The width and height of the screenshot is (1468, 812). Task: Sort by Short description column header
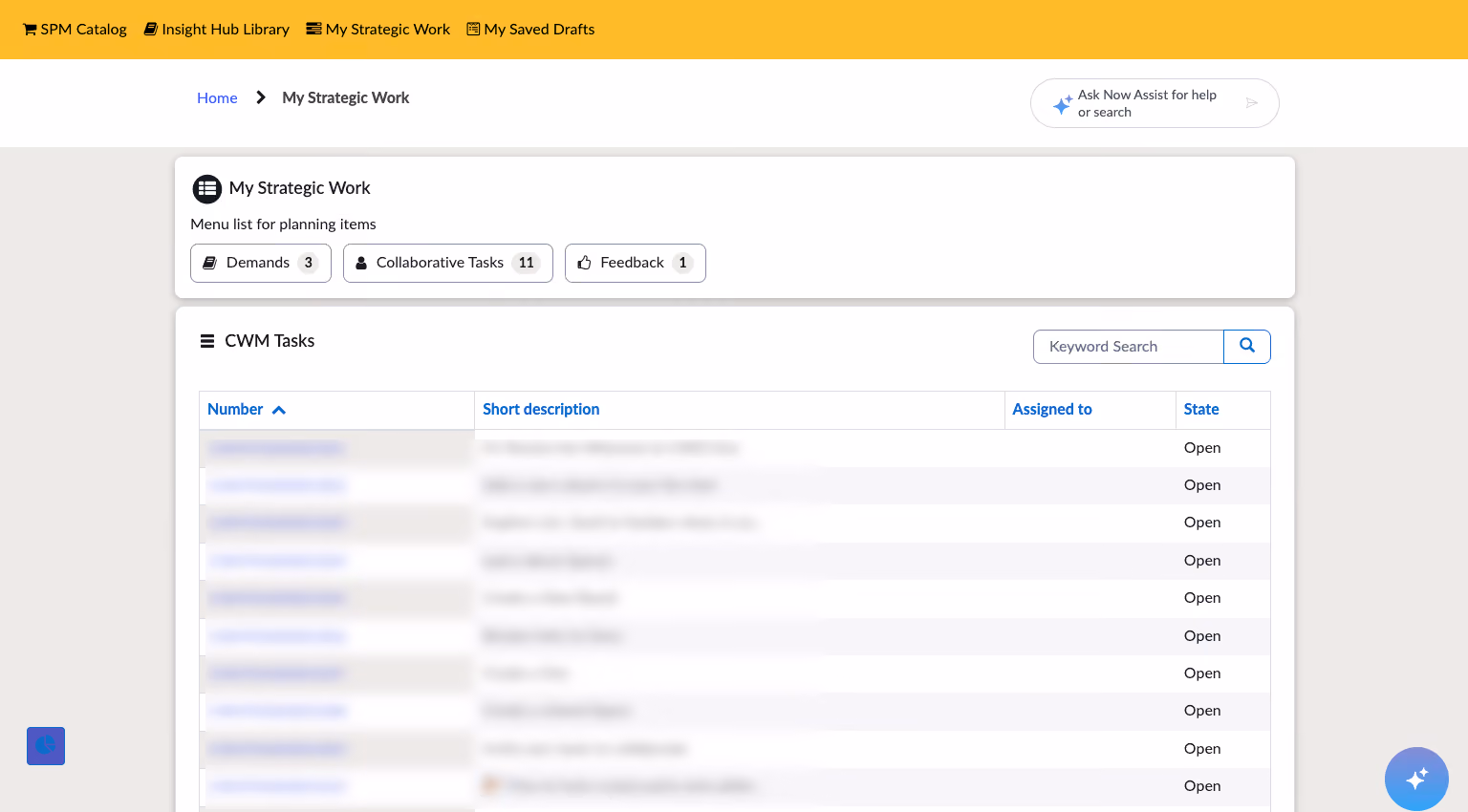541,410
